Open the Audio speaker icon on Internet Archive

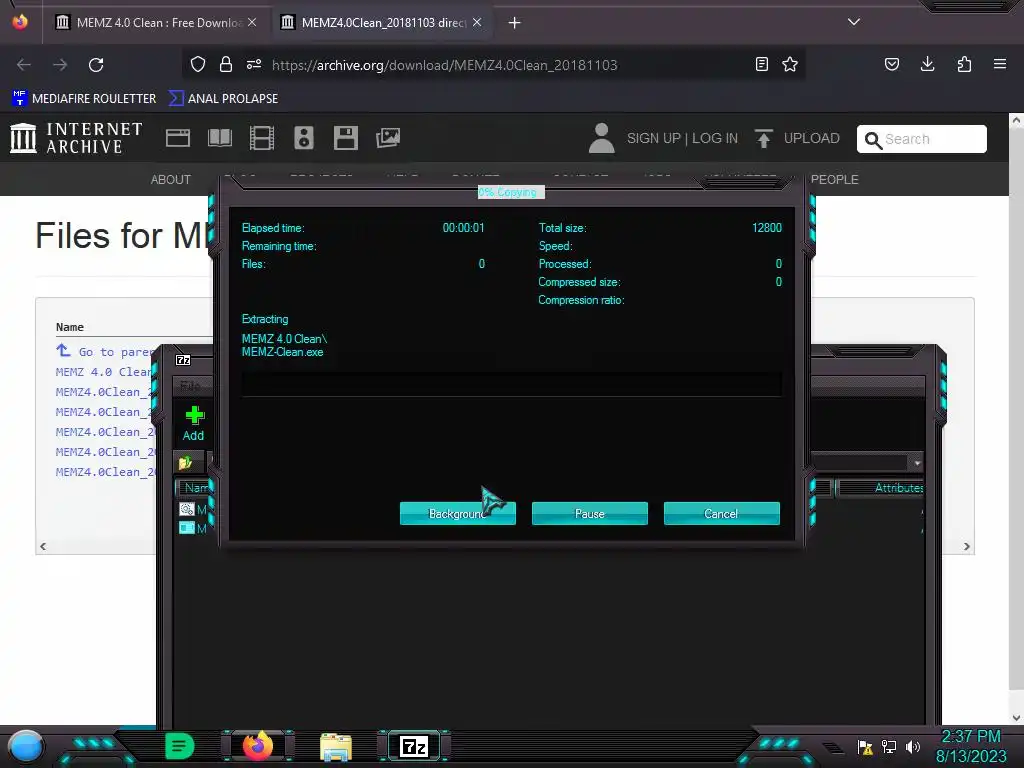coord(304,138)
